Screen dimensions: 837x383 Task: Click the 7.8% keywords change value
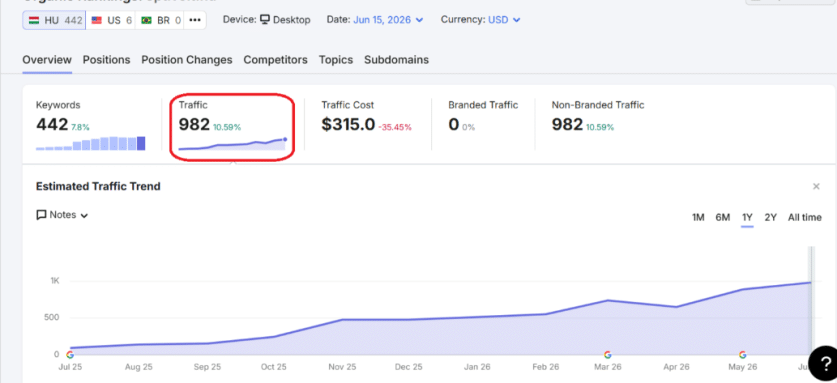(x=80, y=128)
